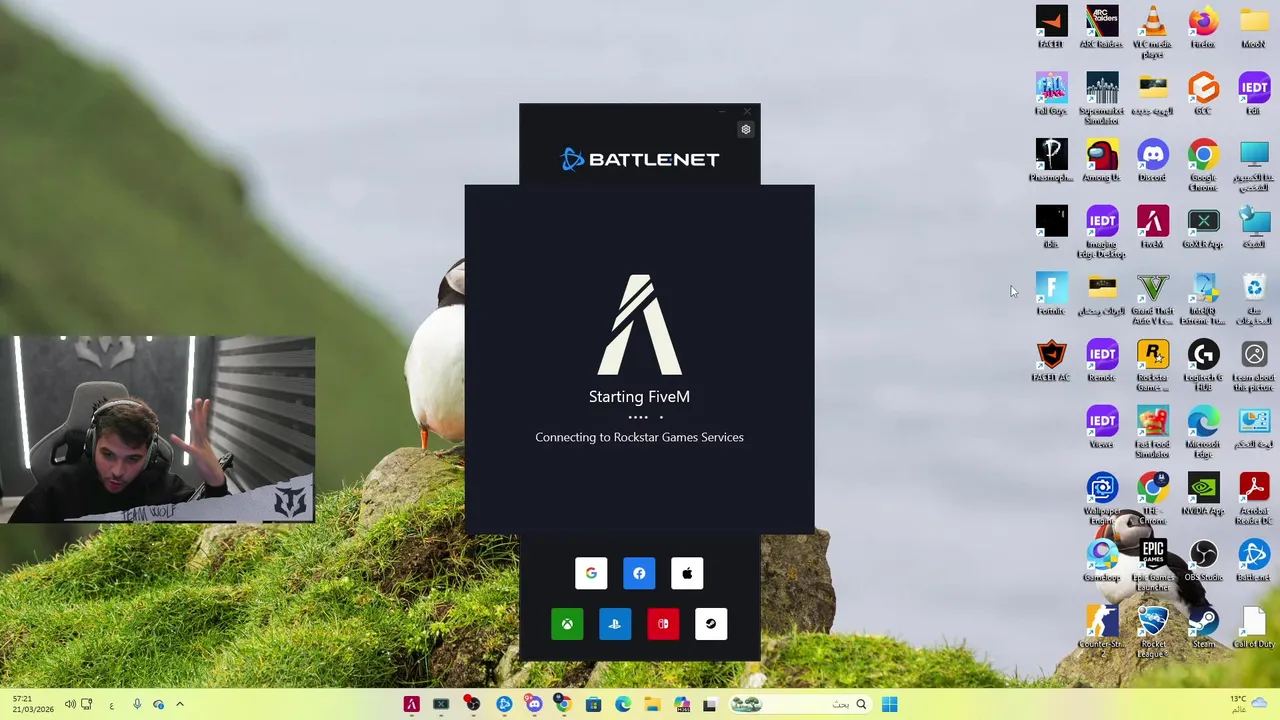Select Google Chrome desktop shortcut

click(1203, 165)
